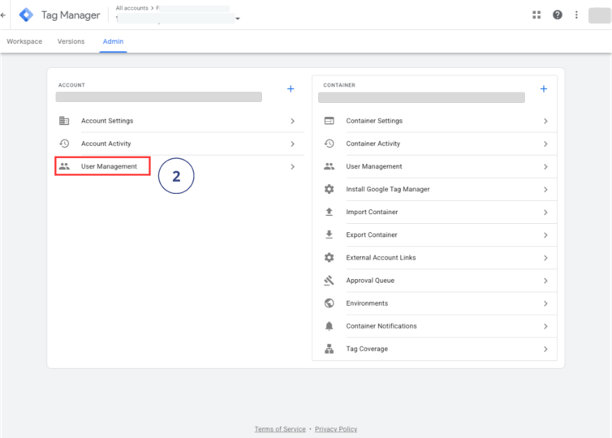Viewport: 612px width, 438px height.
Task: Expand Import Container chevron
Action: (546, 212)
